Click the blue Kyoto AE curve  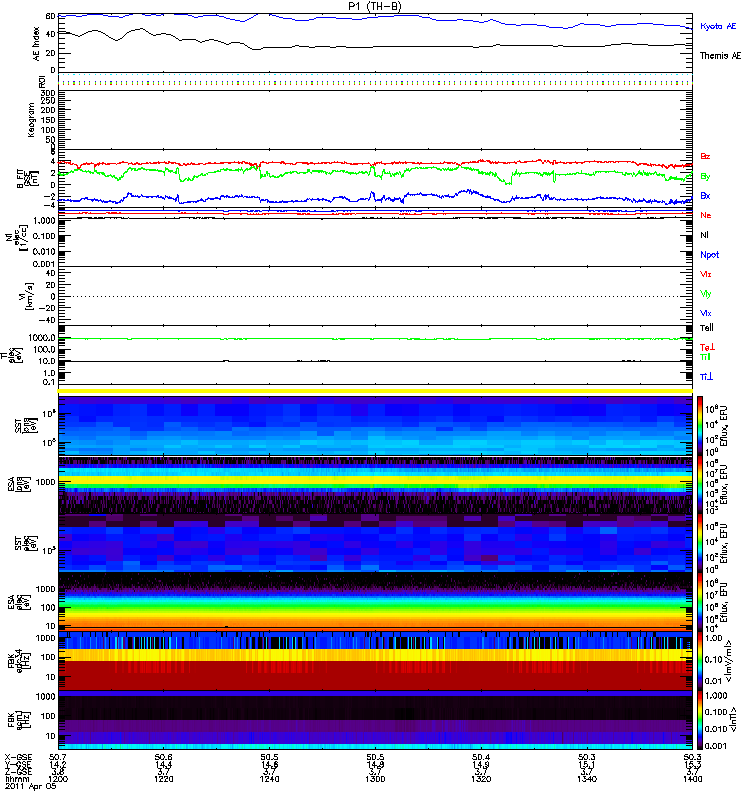[x=376, y=18]
